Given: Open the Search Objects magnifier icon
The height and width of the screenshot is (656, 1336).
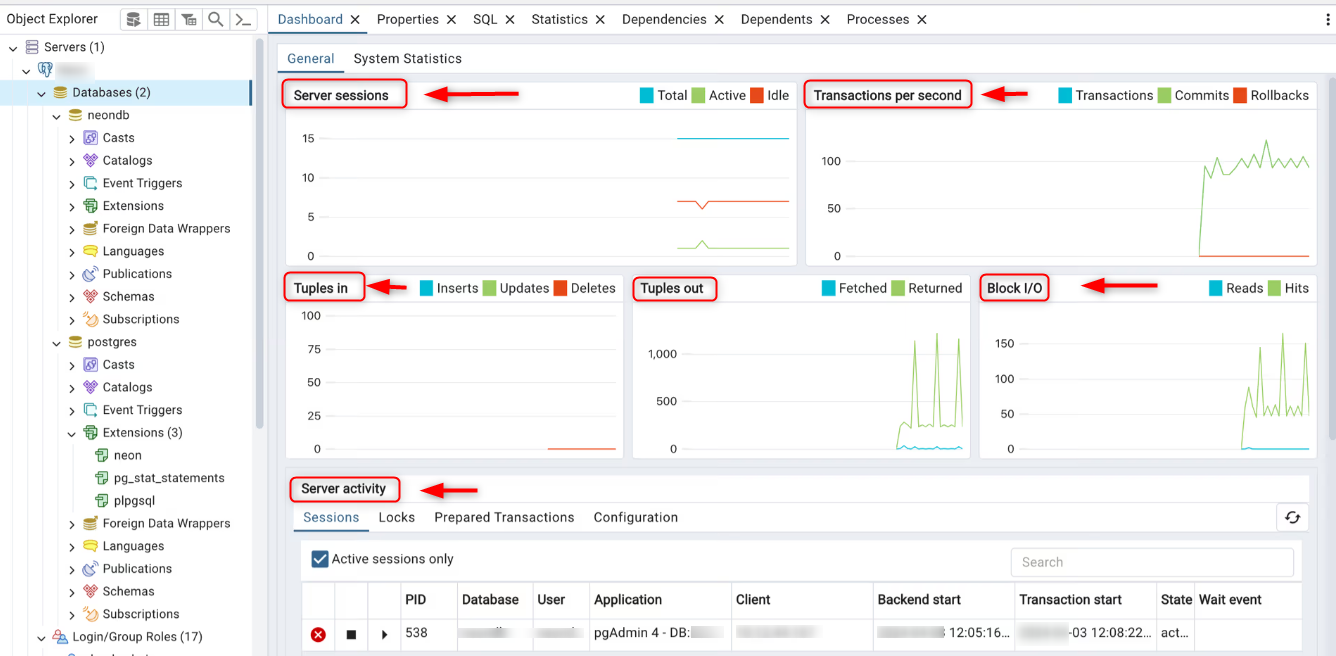Looking at the screenshot, I should [215, 20].
